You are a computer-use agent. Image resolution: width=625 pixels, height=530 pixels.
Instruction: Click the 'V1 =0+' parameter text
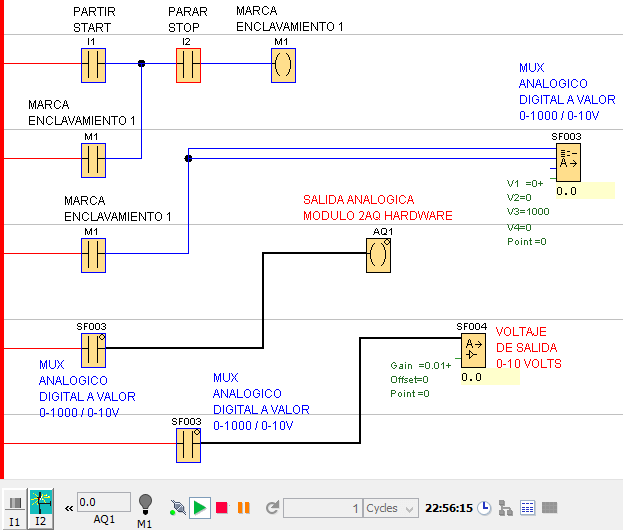click(525, 183)
